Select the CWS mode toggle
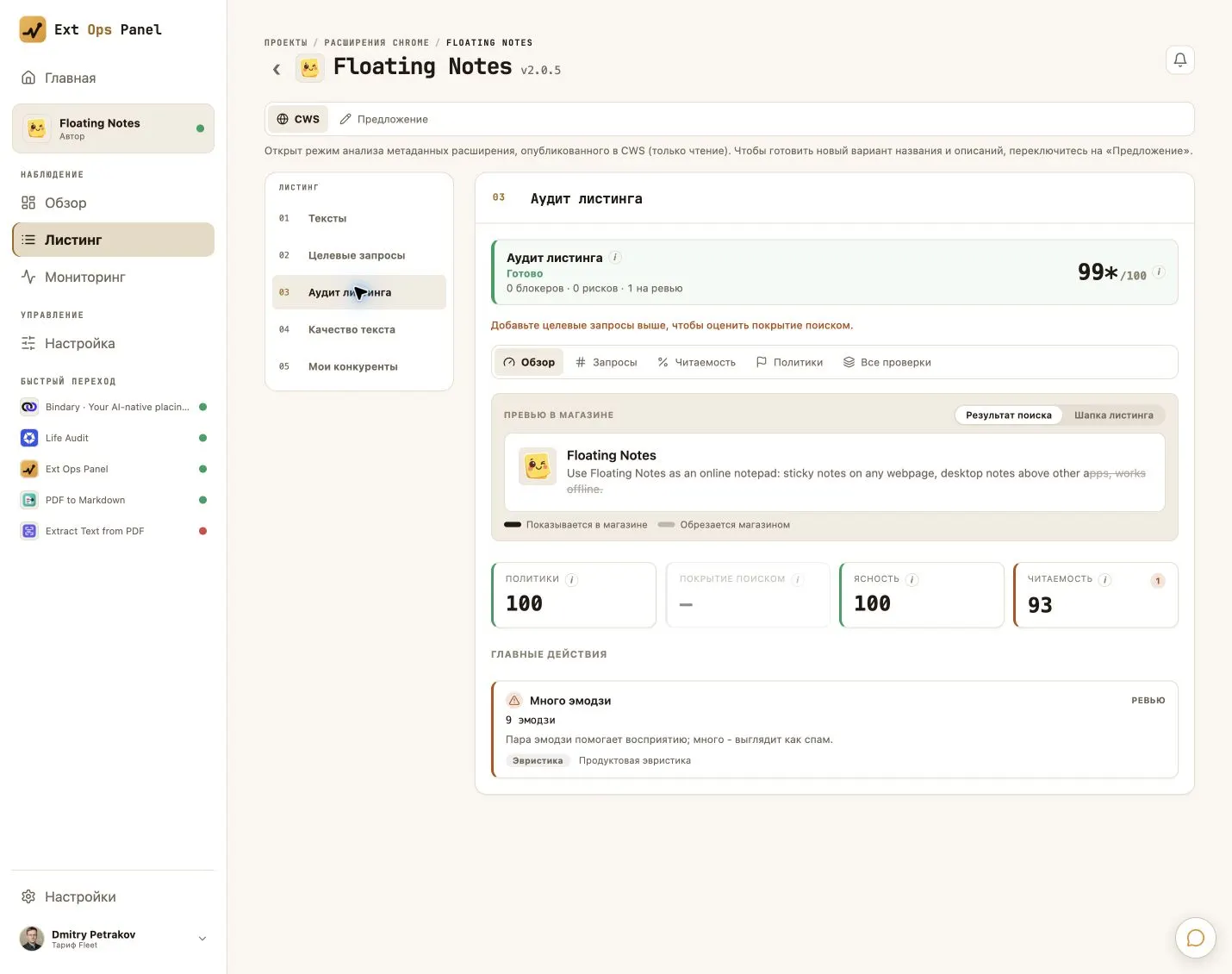1232x974 pixels. click(298, 119)
